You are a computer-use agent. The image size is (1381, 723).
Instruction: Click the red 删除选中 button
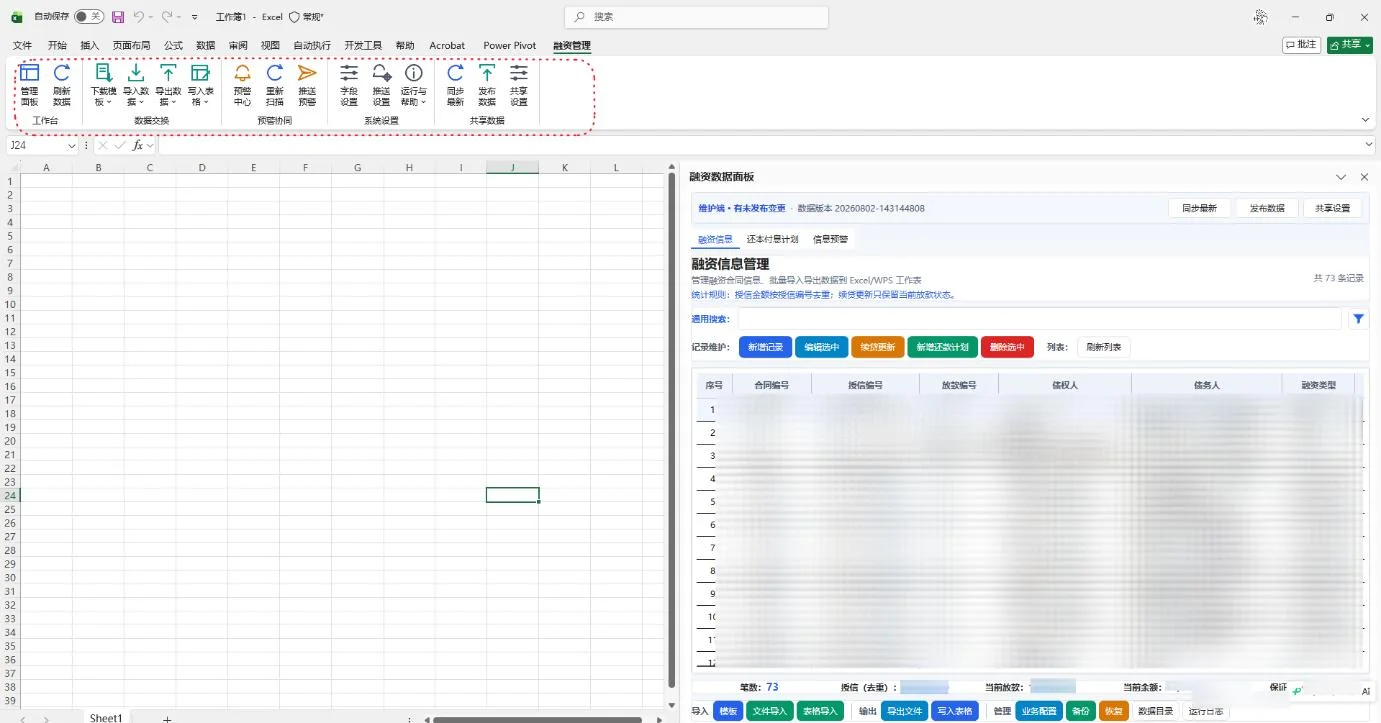[x=1007, y=348]
